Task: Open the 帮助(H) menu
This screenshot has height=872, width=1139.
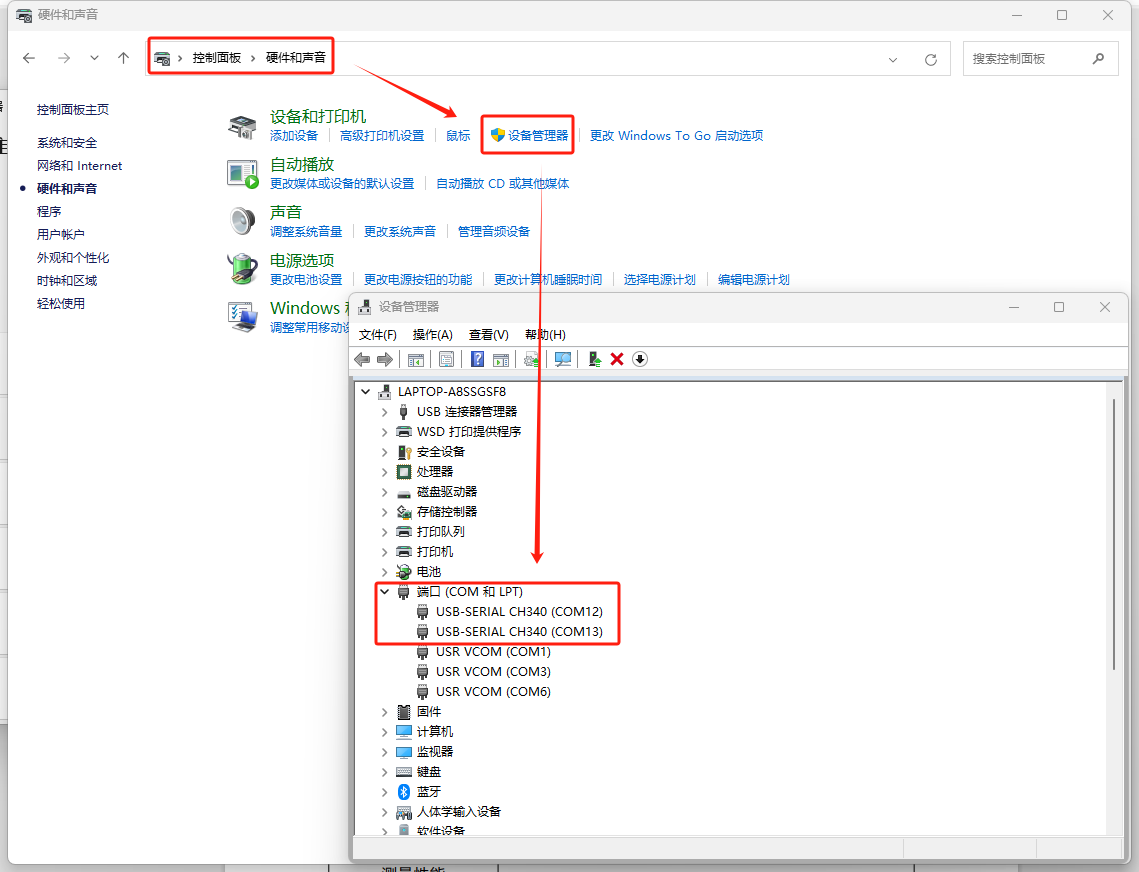Action: [x=545, y=334]
